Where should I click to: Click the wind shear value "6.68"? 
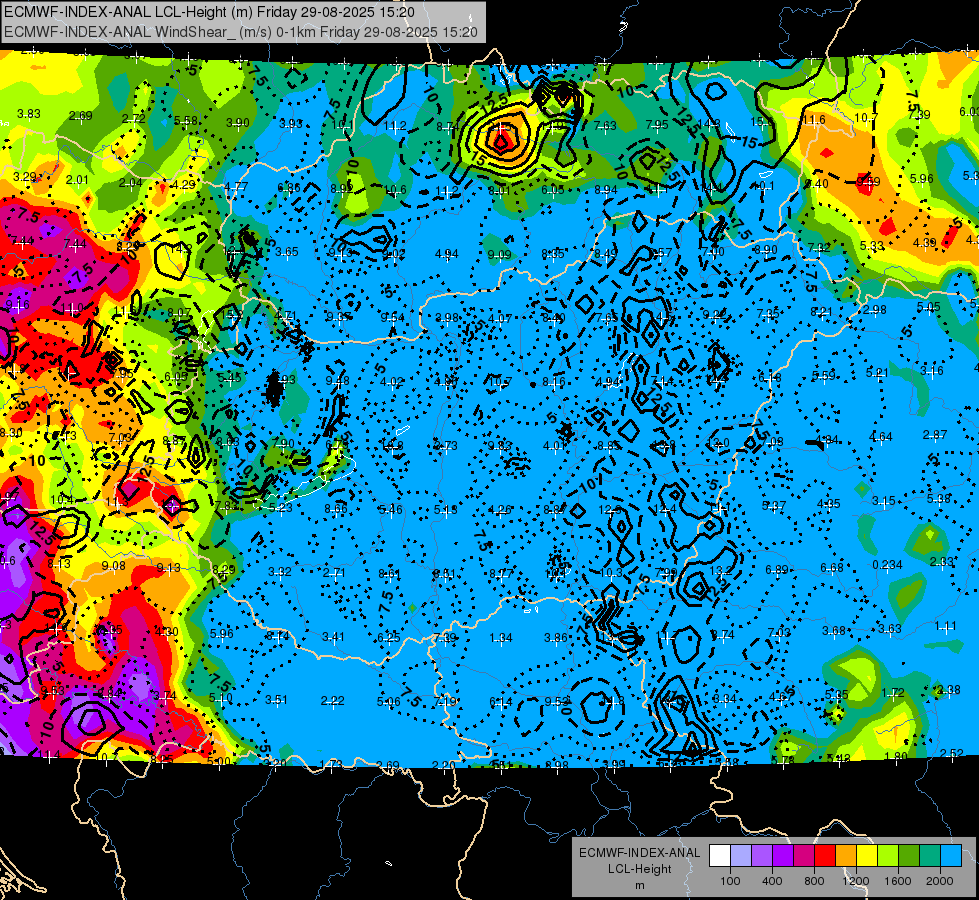tap(832, 567)
